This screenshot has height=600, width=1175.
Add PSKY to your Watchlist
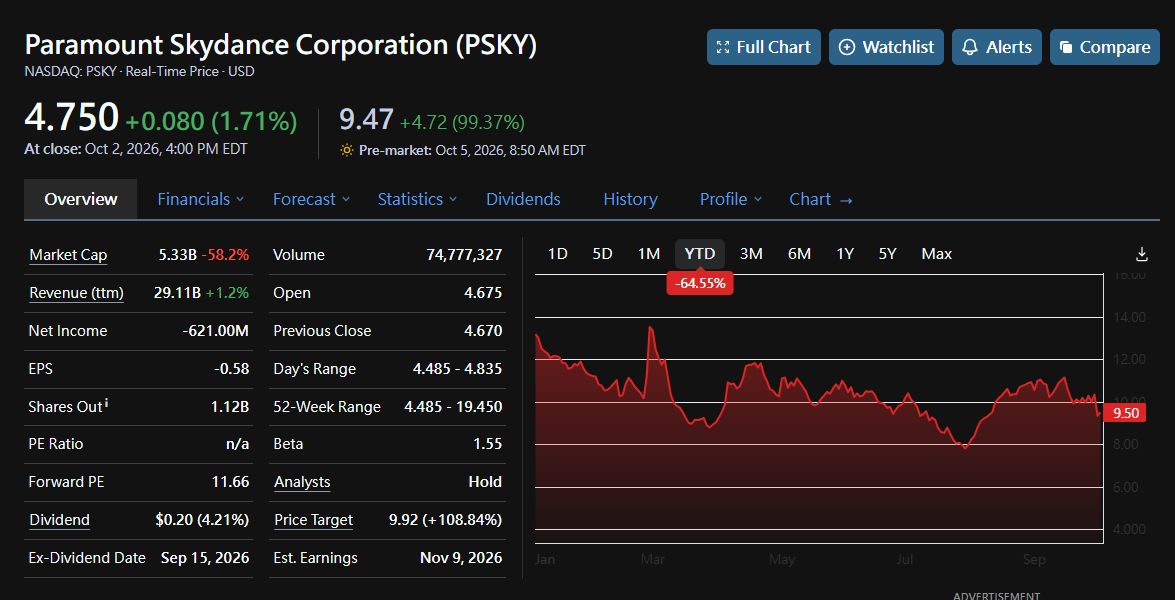point(886,47)
